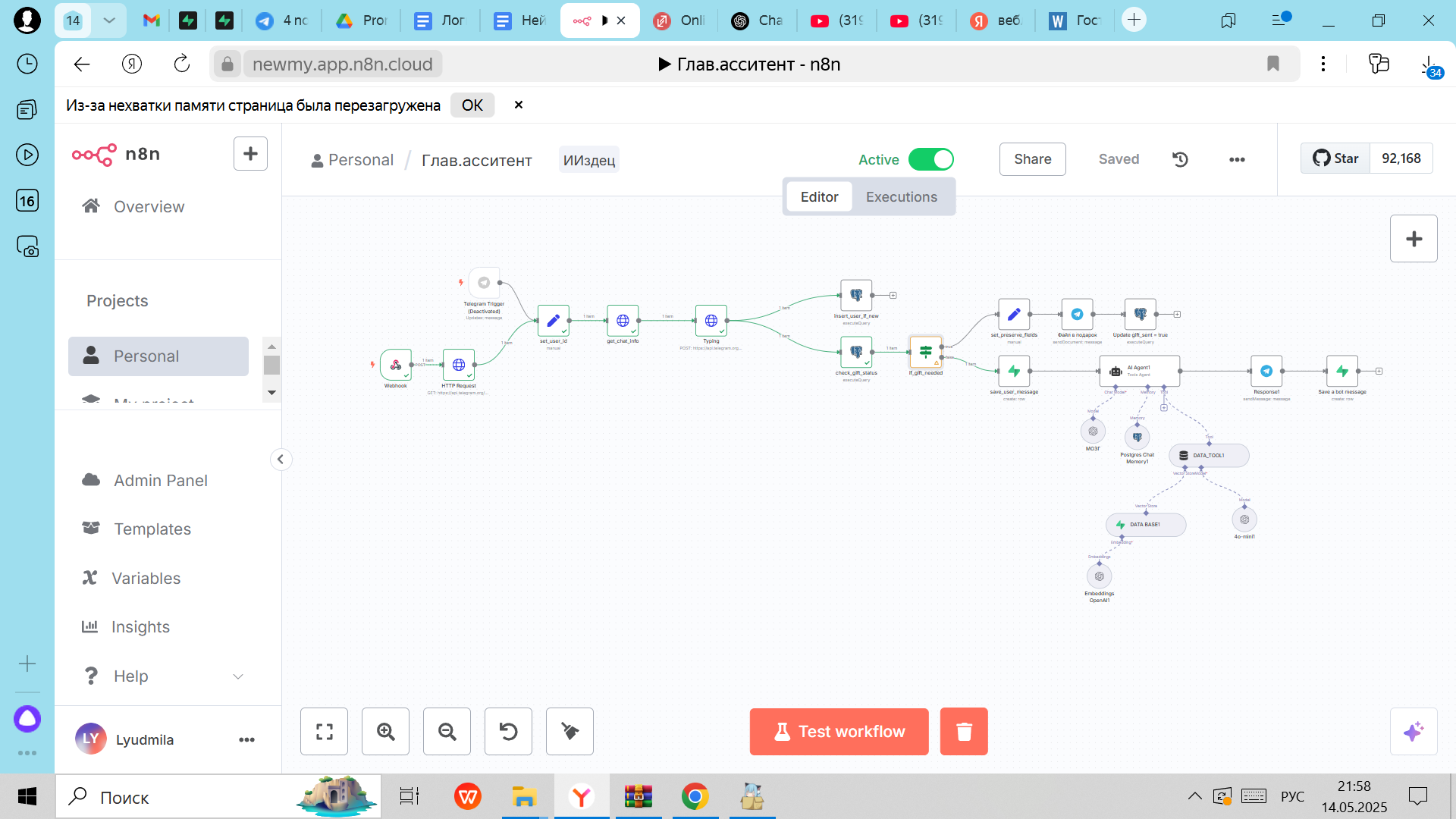Toggle the workflow Active switch
Image resolution: width=1456 pixels, height=819 pixels.
[930, 159]
